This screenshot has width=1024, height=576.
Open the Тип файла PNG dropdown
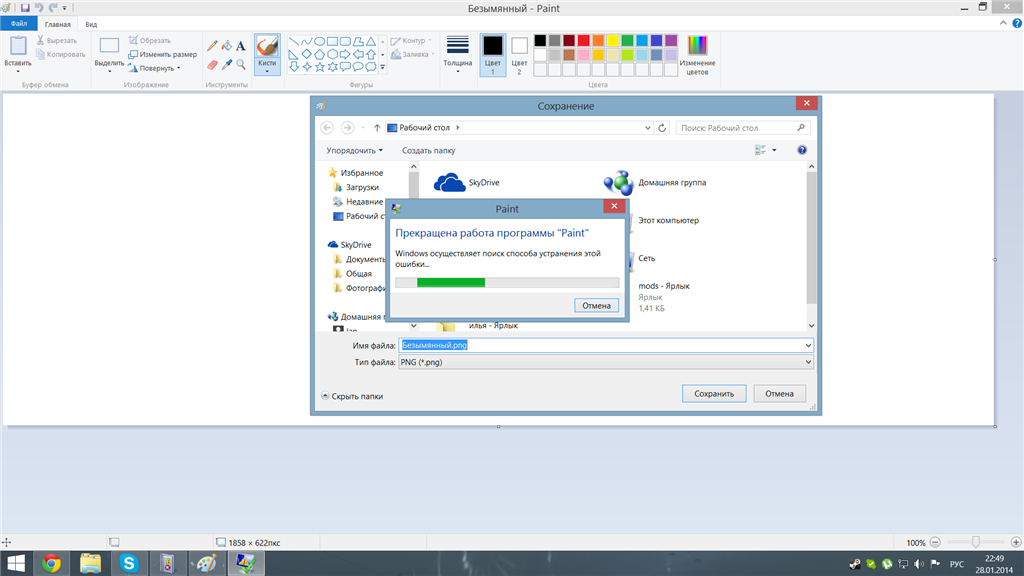[x=606, y=362]
